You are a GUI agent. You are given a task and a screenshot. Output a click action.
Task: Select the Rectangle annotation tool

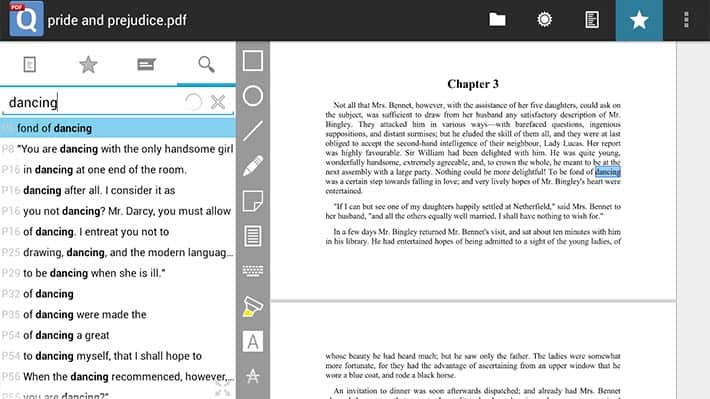253,61
